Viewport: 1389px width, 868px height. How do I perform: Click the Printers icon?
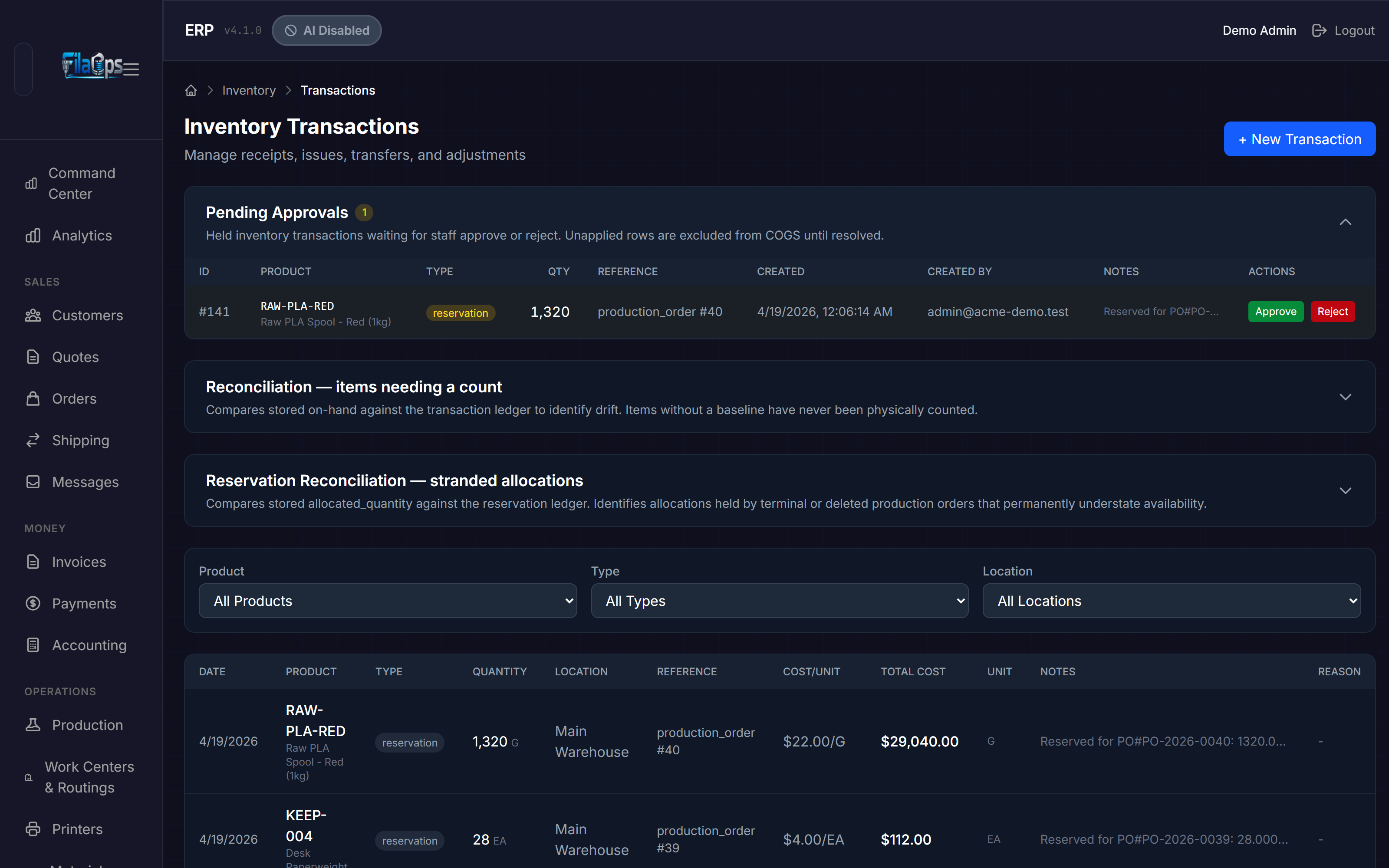[x=33, y=829]
